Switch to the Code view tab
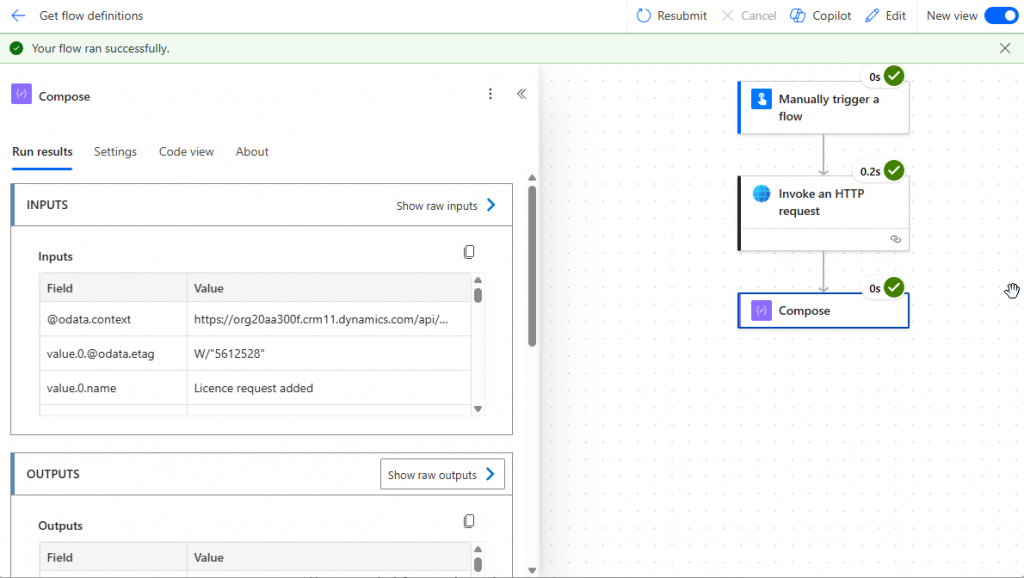 pyautogui.click(x=186, y=152)
